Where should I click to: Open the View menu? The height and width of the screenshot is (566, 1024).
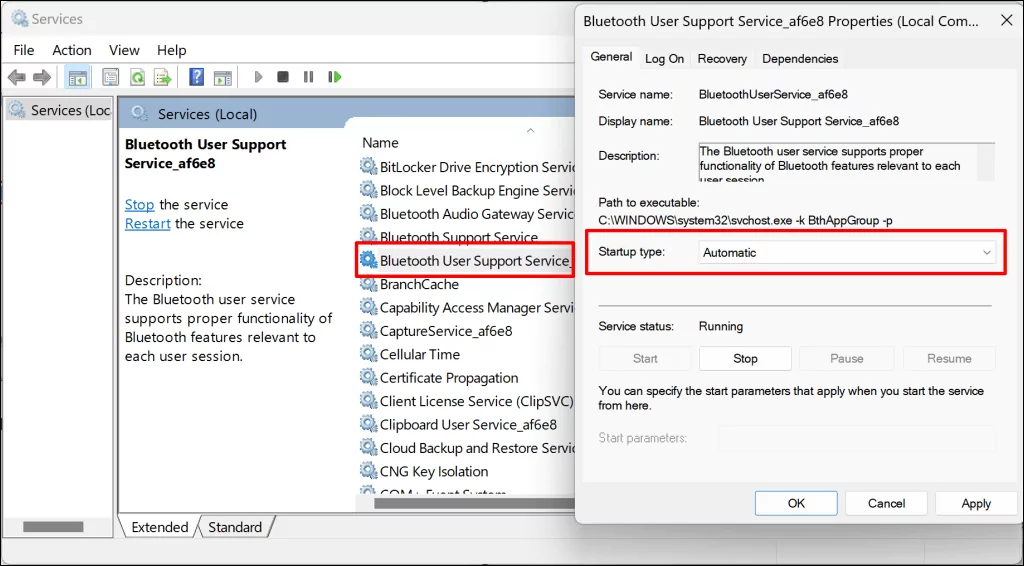pos(124,50)
